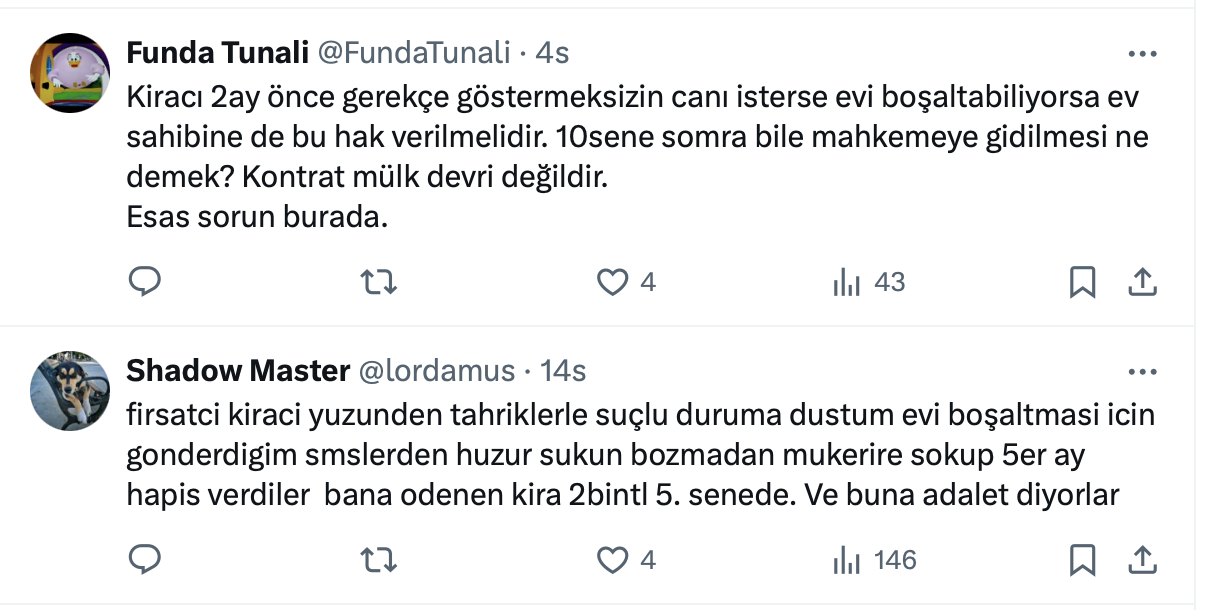Image resolution: width=1210 pixels, height=610 pixels.
Task: Reply to Funda Tunali's tweet
Action: pyautogui.click(x=145, y=283)
